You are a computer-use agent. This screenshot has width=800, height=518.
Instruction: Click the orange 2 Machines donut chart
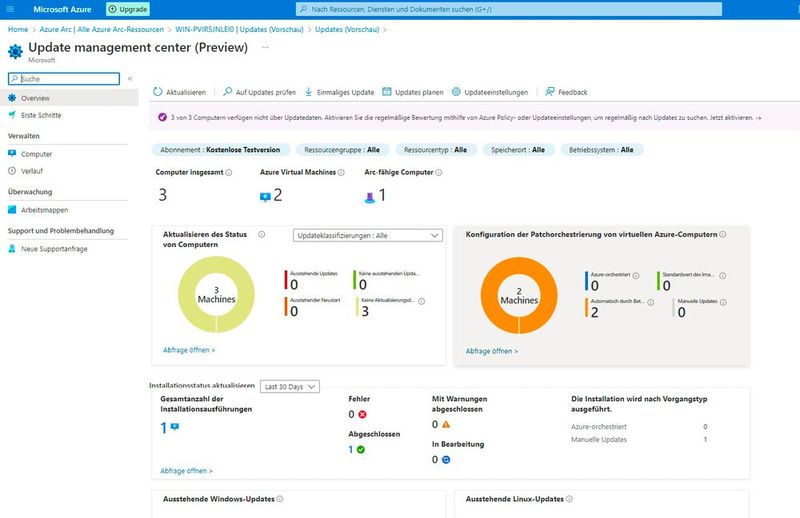tap(519, 295)
